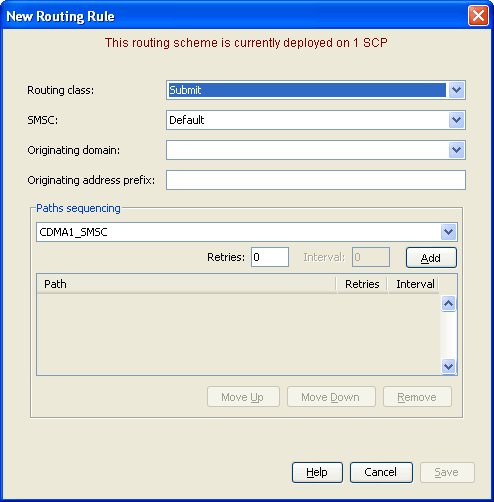Click the CDMA1_SMSC path value
This screenshot has width=494, height=502.
click(x=73, y=232)
